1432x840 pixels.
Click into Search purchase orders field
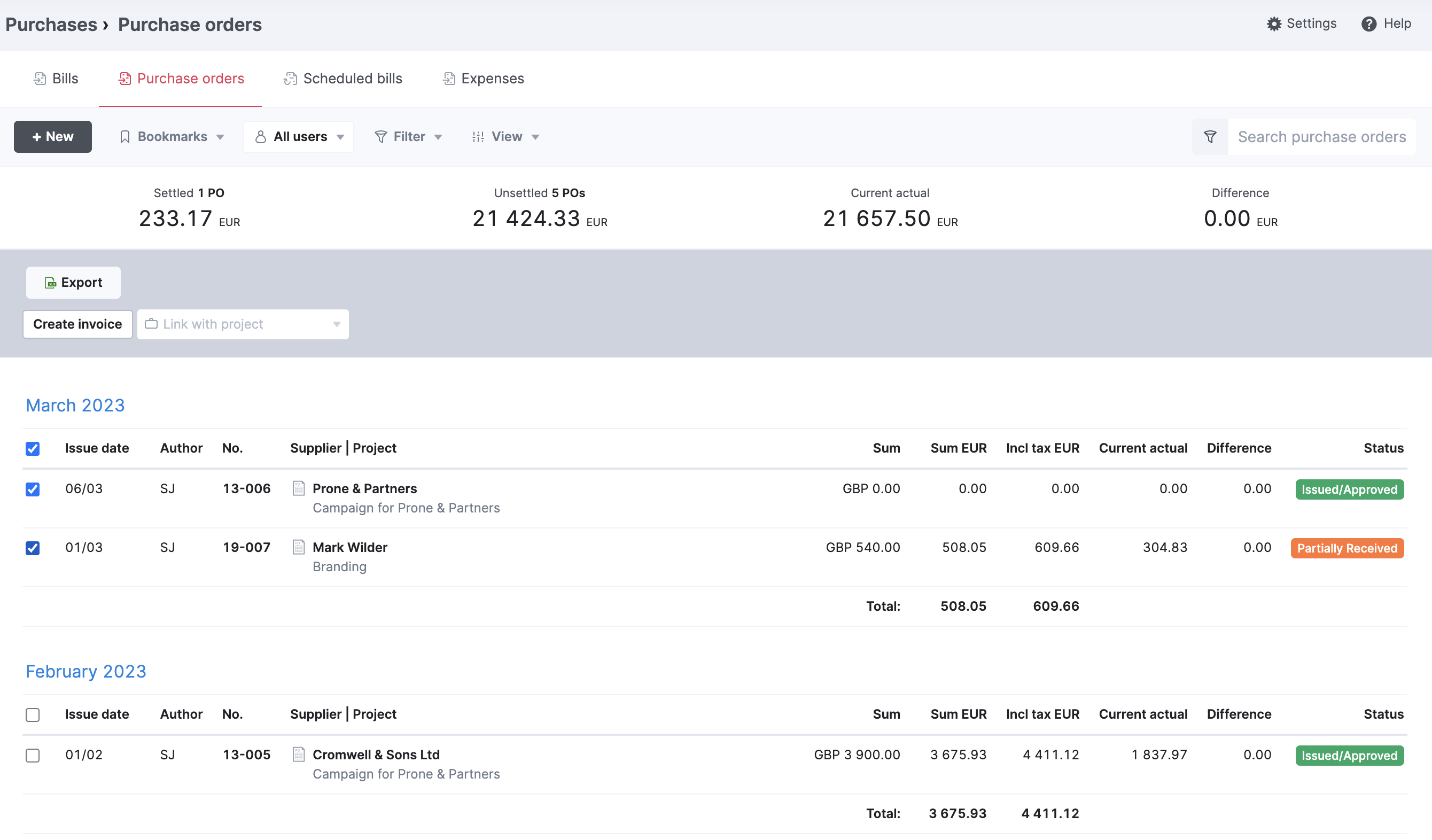coord(1322,137)
